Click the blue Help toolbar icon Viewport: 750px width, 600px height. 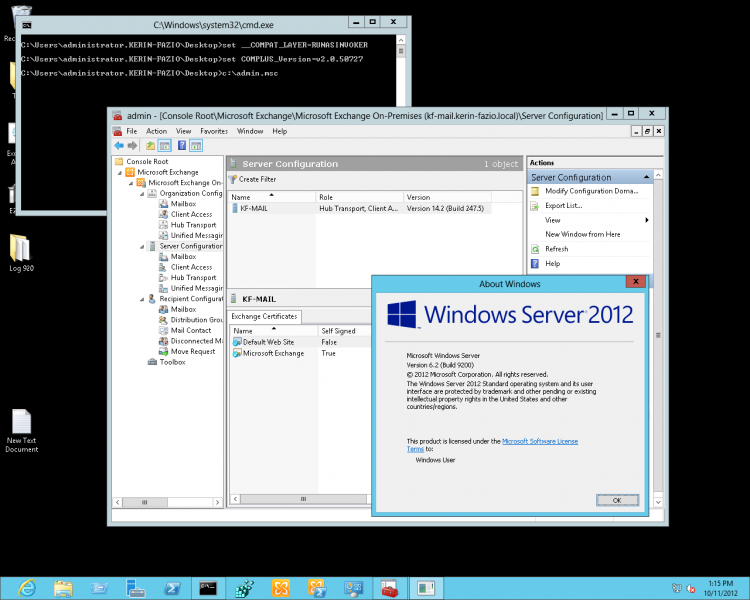182,145
